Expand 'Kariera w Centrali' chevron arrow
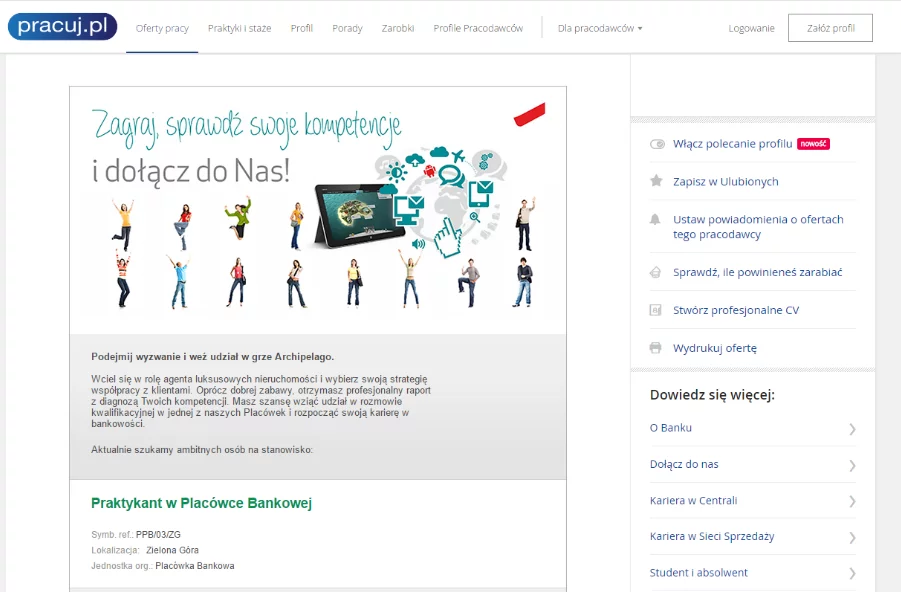The height and width of the screenshot is (592, 901). pyautogui.click(x=852, y=501)
